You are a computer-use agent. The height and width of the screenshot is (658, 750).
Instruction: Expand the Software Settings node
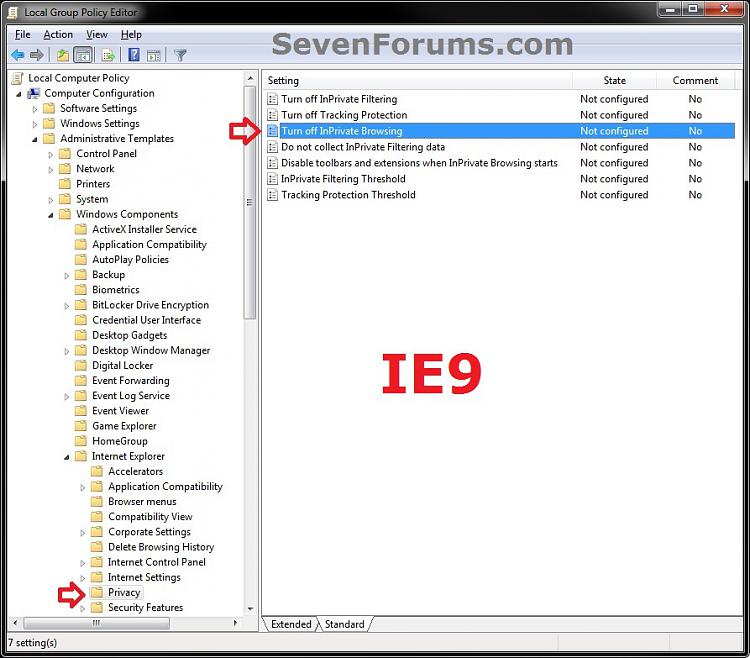pyautogui.click(x=34, y=109)
